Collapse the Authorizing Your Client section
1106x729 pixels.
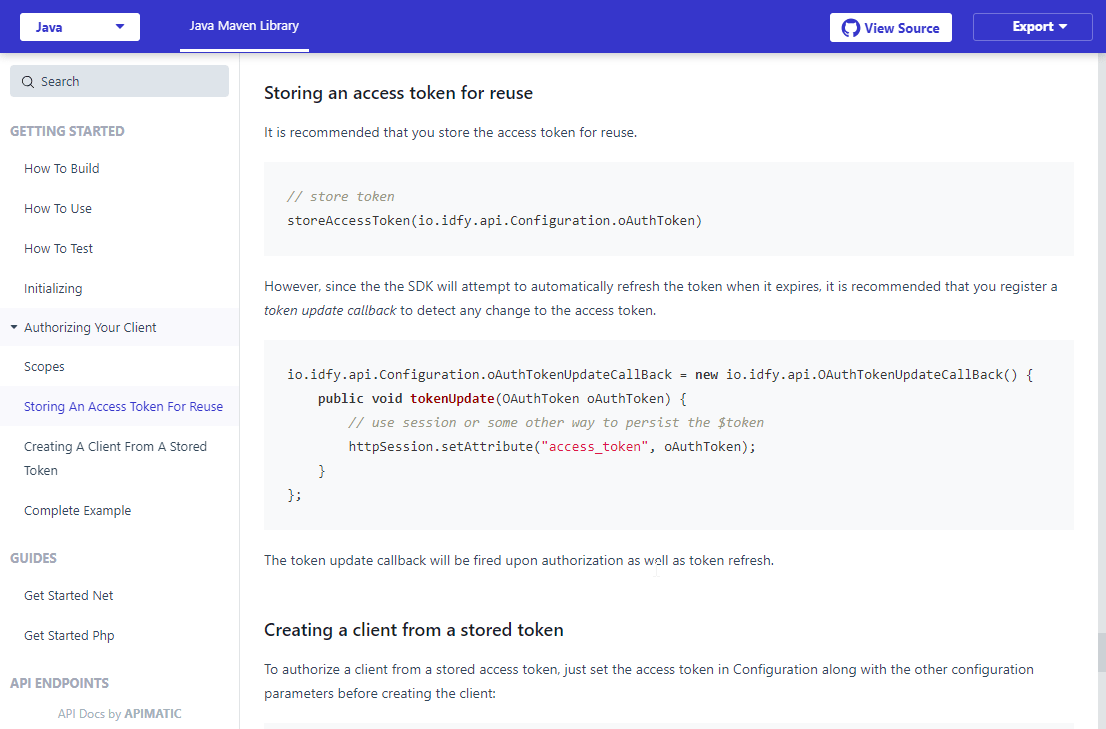(14, 327)
